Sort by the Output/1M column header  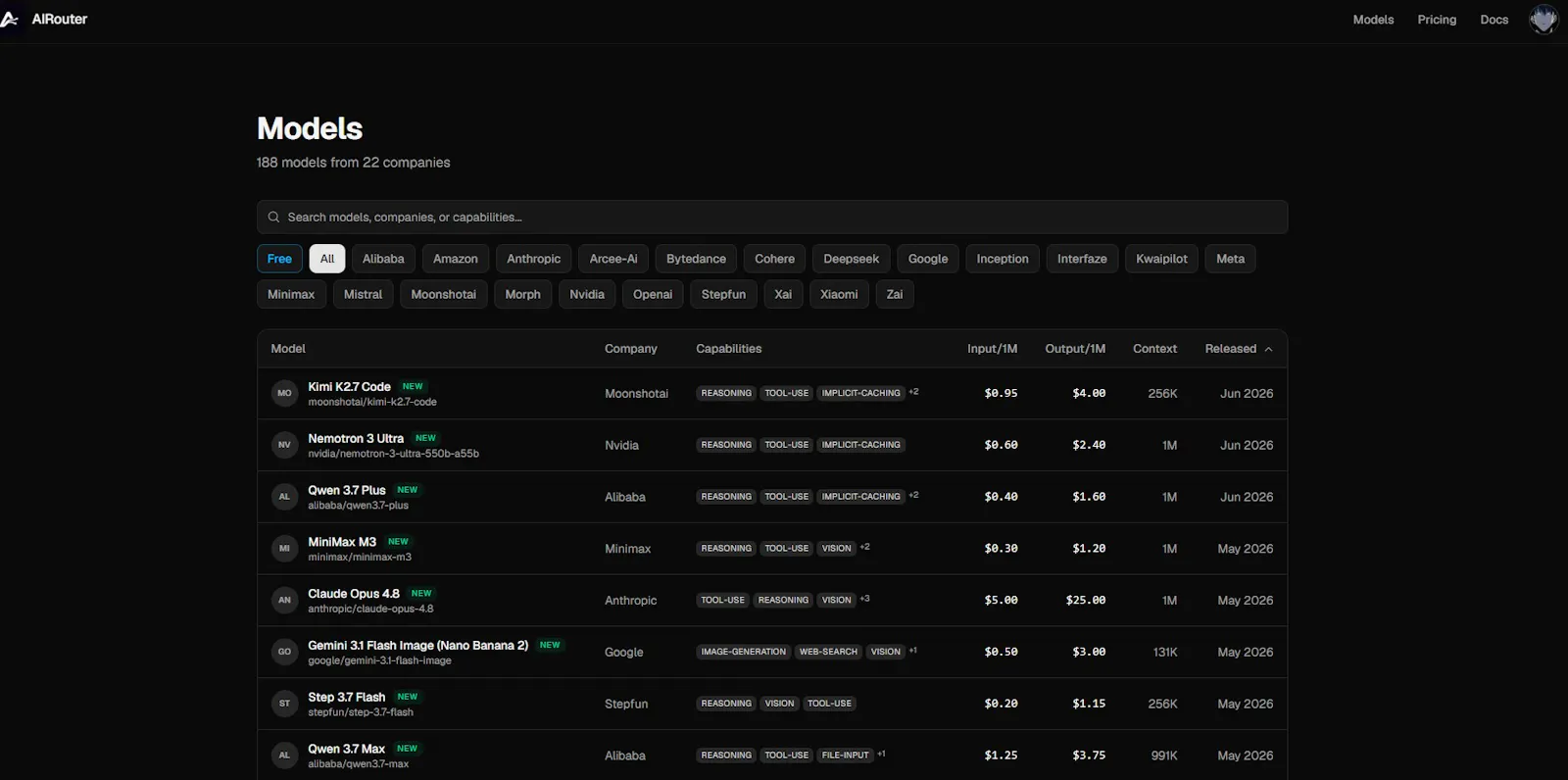pos(1075,349)
